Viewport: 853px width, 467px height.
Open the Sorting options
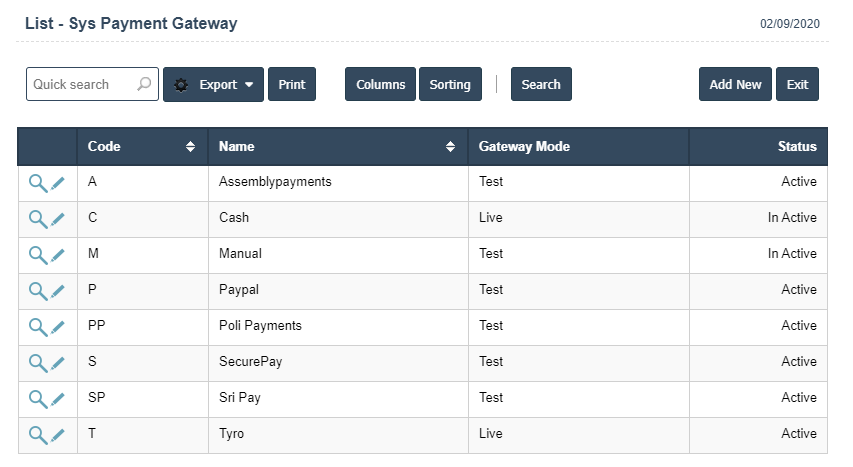450,85
